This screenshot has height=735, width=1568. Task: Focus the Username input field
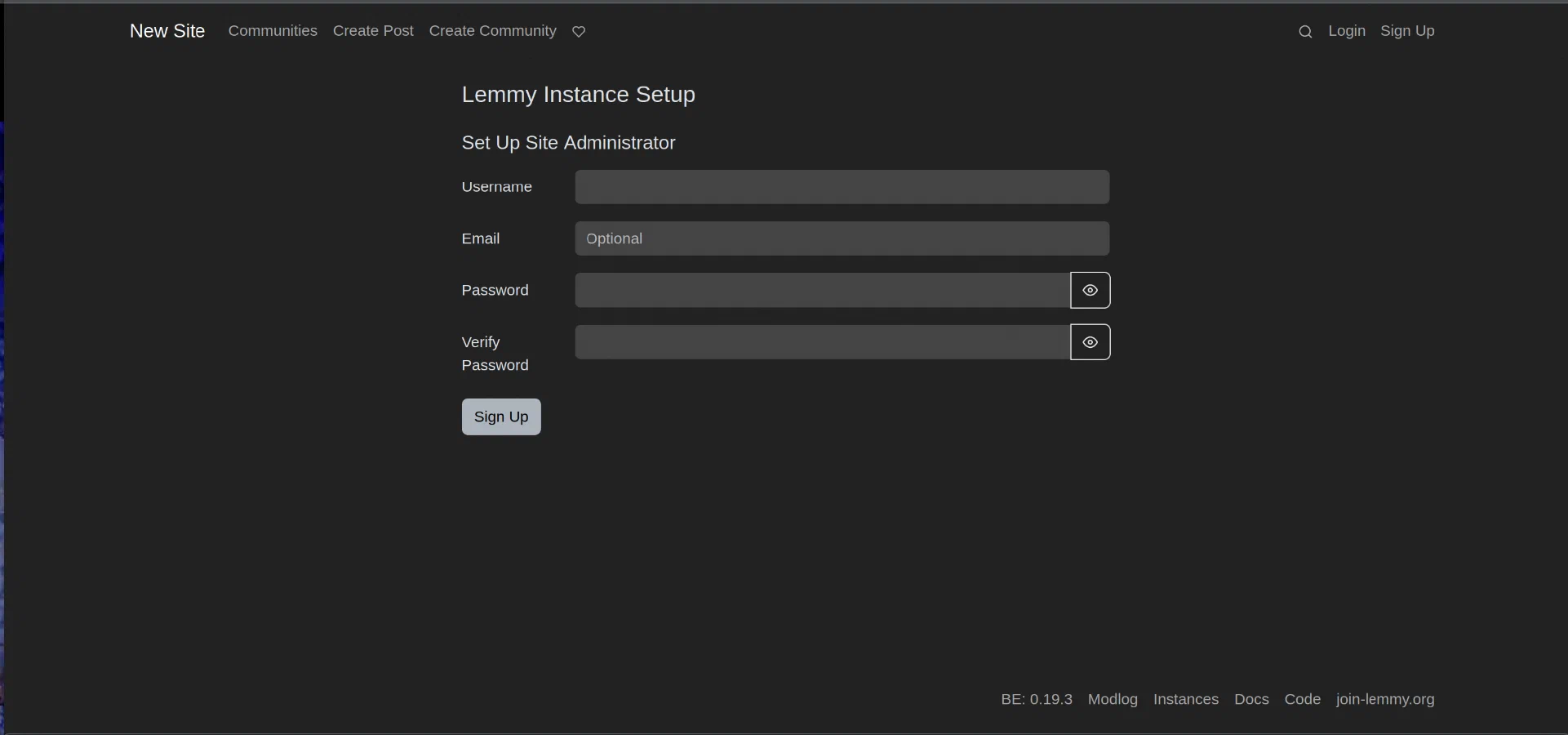click(x=842, y=187)
